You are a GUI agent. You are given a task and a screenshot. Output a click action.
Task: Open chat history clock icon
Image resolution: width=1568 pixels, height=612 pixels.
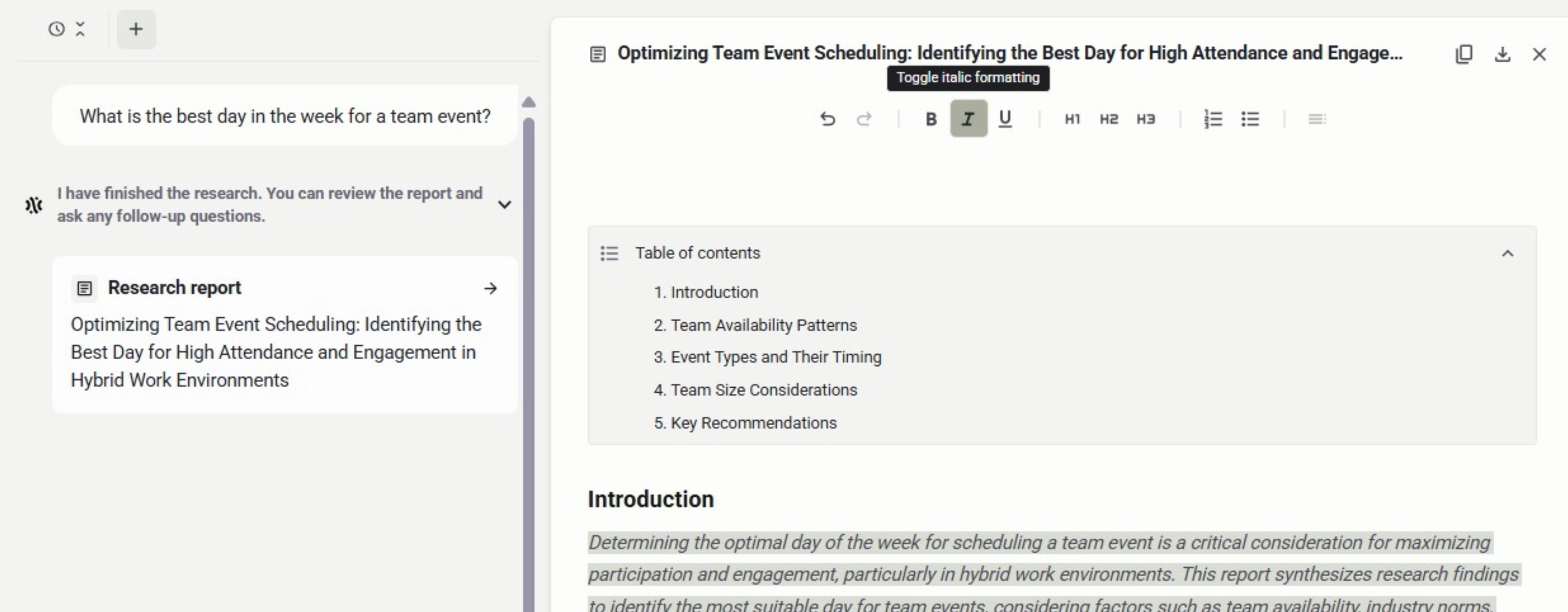pos(57,29)
